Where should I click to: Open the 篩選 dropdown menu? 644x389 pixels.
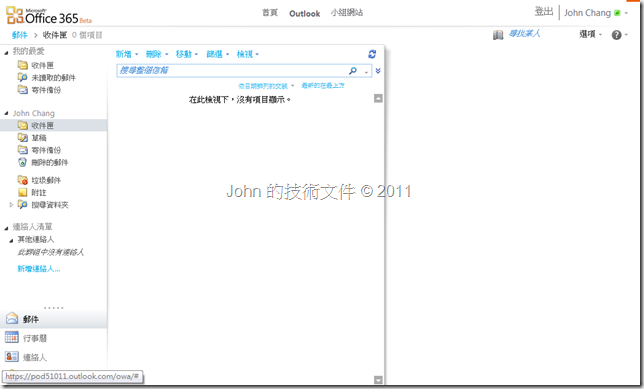pyautogui.click(x=218, y=54)
